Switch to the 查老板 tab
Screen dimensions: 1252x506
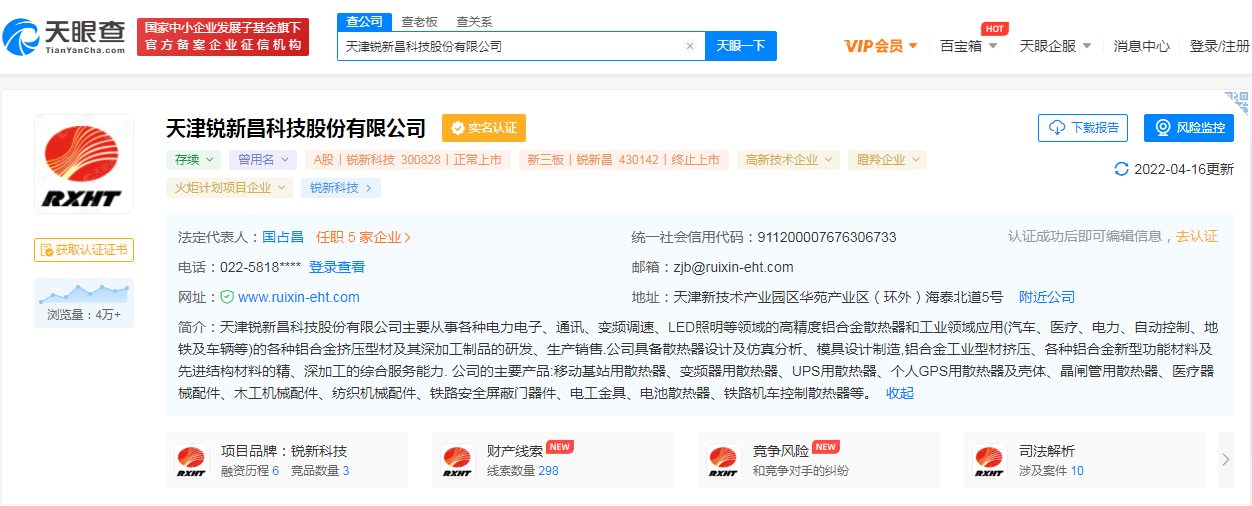tap(419, 22)
